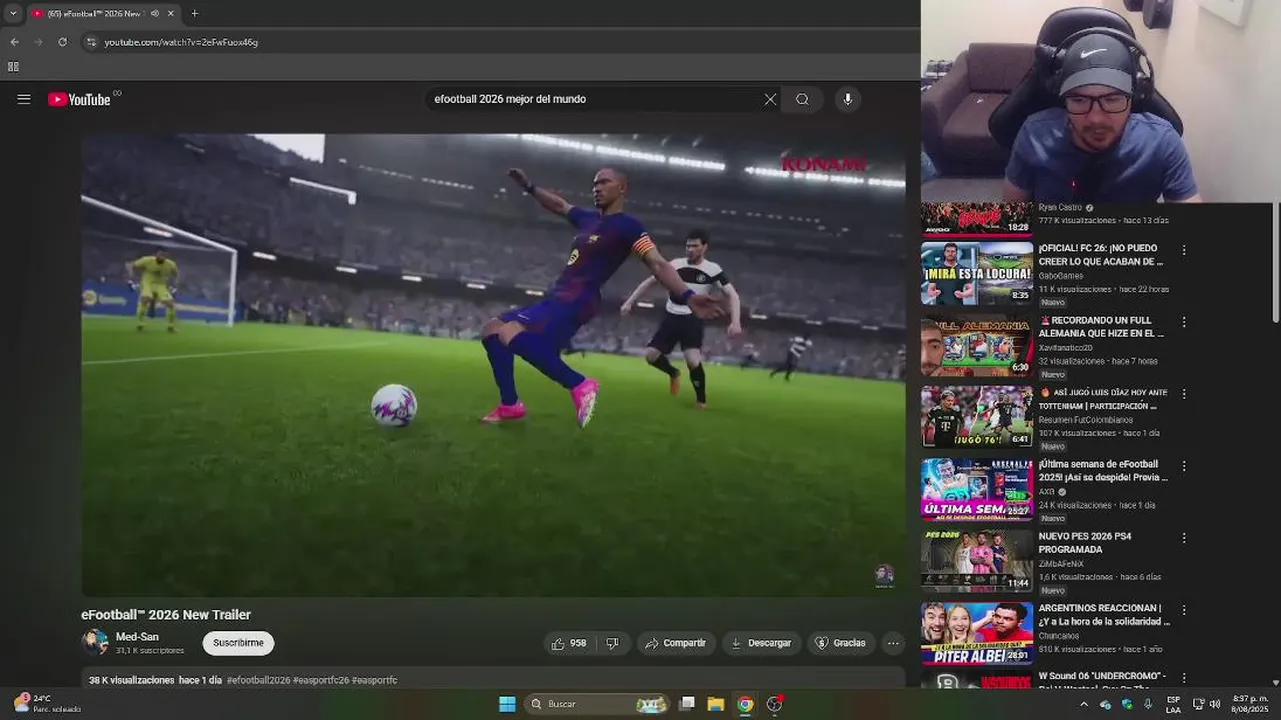Click the Descargar download button
This screenshot has height=720, width=1281.
[x=762, y=643]
